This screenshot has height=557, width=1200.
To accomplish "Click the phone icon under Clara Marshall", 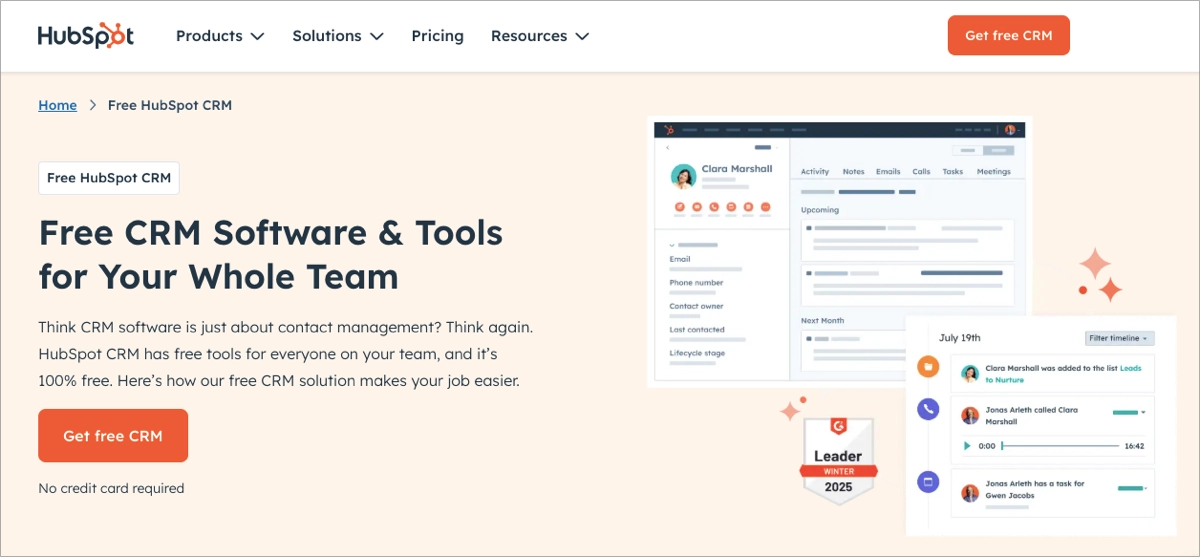I will coord(714,207).
